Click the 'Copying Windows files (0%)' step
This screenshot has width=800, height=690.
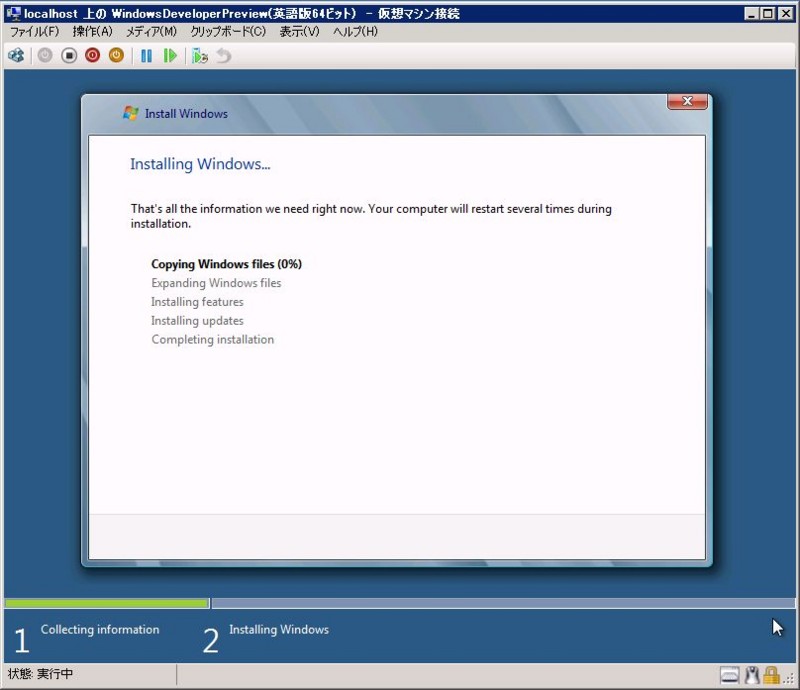227,264
